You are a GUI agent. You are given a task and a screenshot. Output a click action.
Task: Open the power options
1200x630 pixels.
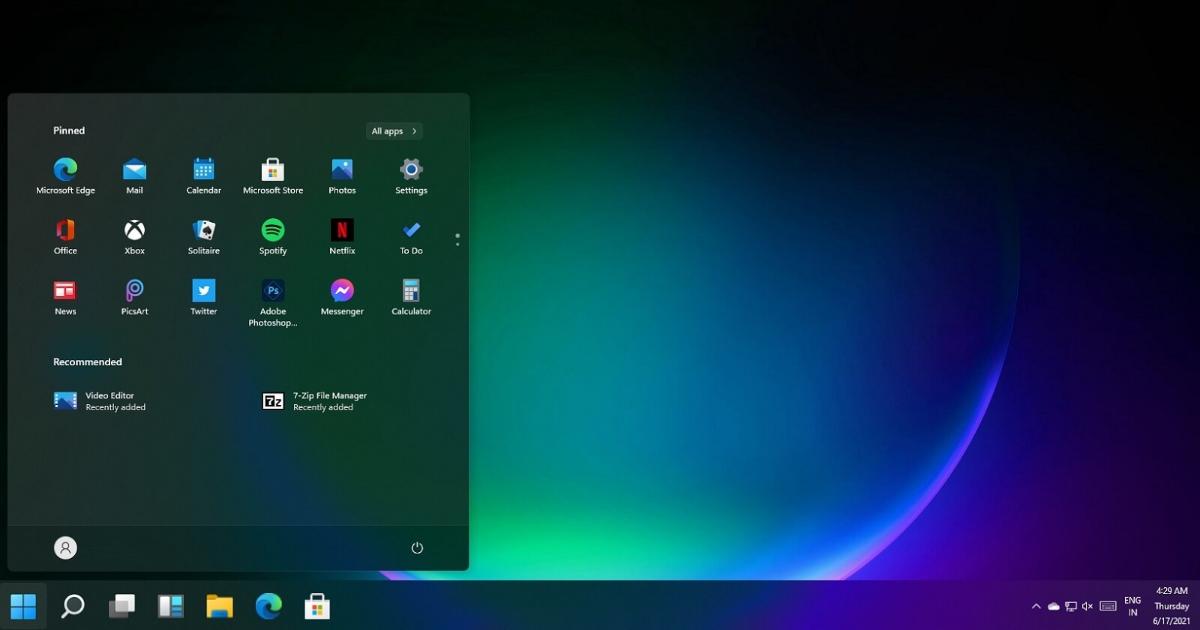[417, 548]
